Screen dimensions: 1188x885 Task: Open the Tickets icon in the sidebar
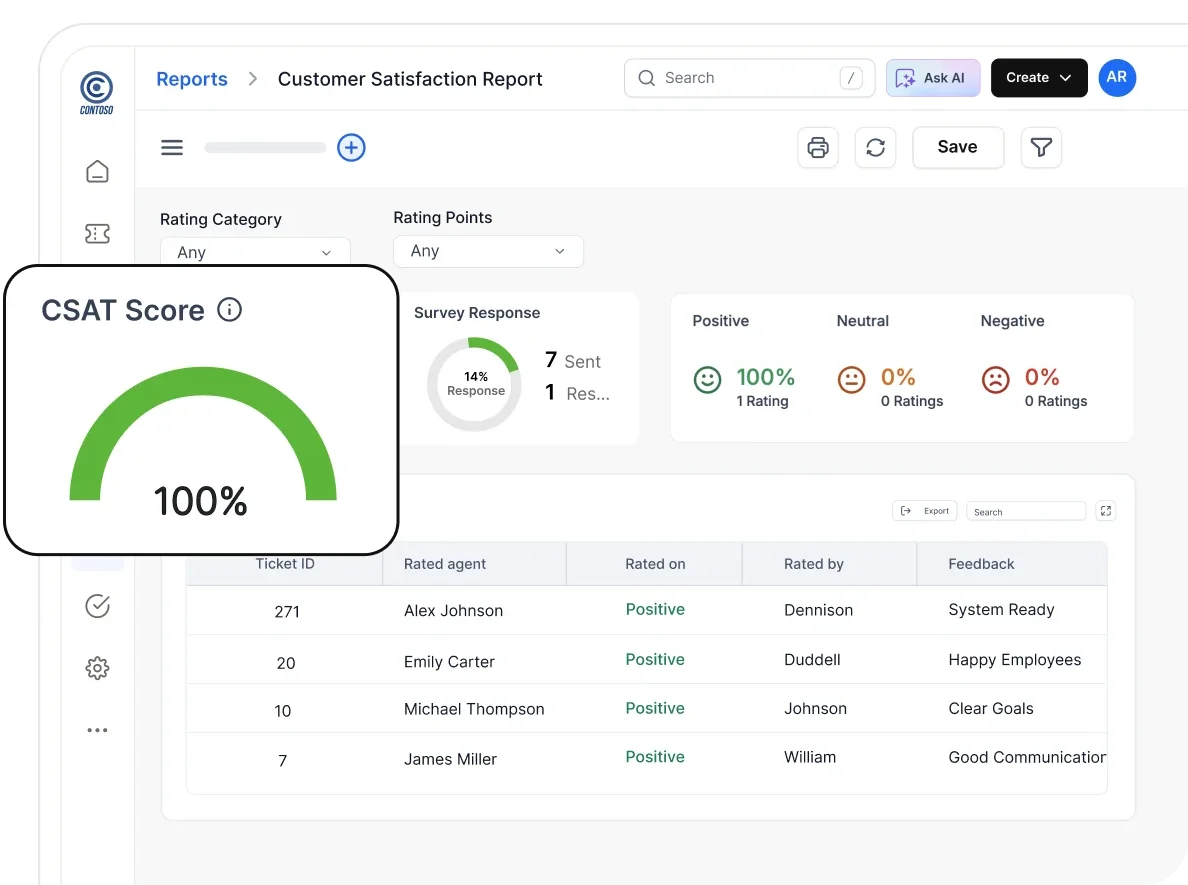pos(97,233)
